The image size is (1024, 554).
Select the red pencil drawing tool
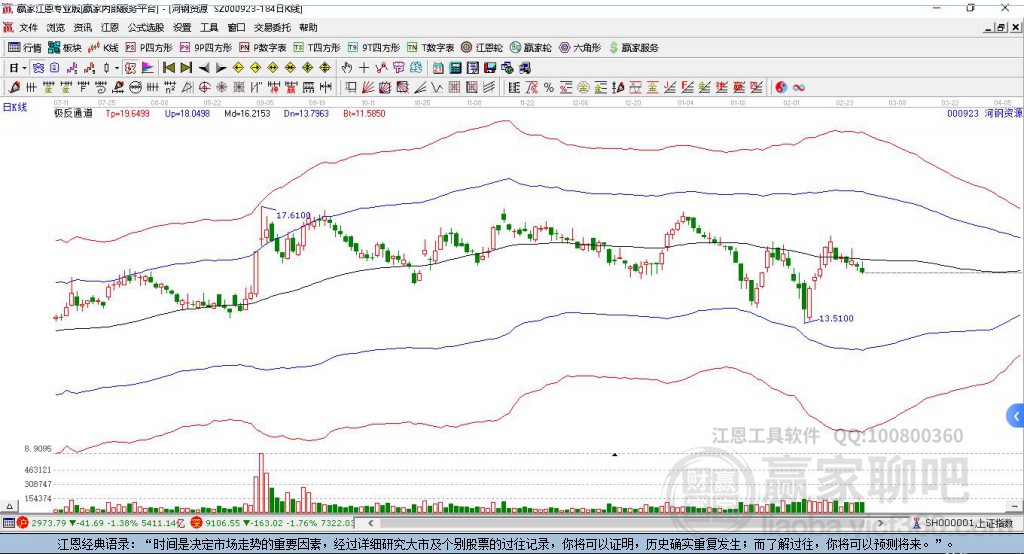(x=14, y=88)
